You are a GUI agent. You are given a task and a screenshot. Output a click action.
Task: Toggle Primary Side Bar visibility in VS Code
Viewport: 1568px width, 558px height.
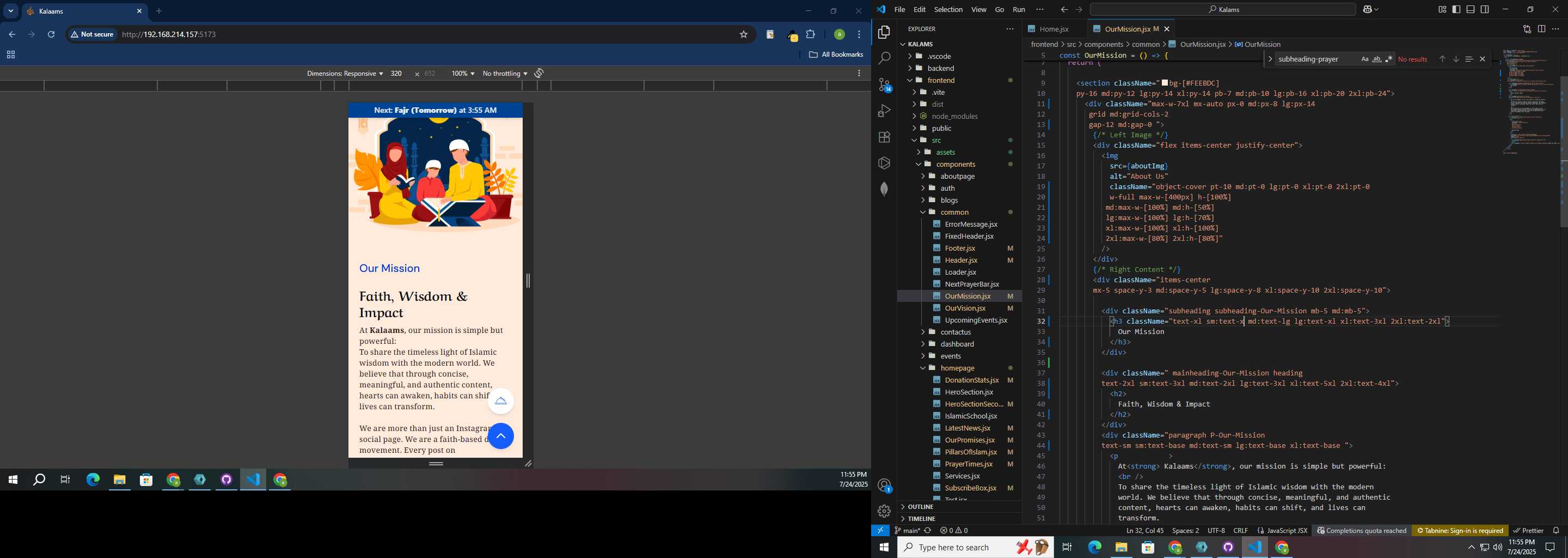click(1456, 10)
